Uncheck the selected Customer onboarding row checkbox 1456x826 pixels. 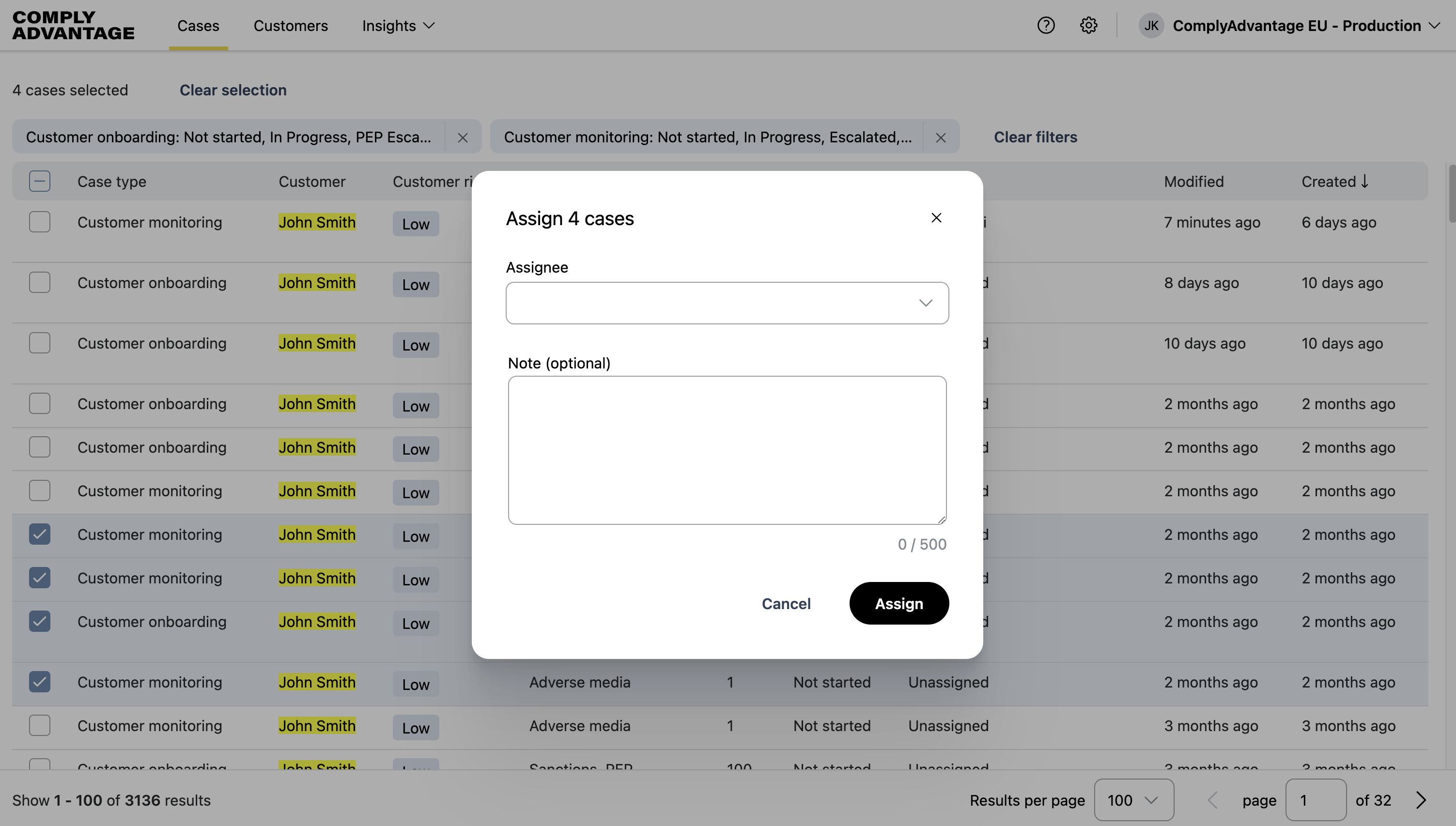coord(40,621)
